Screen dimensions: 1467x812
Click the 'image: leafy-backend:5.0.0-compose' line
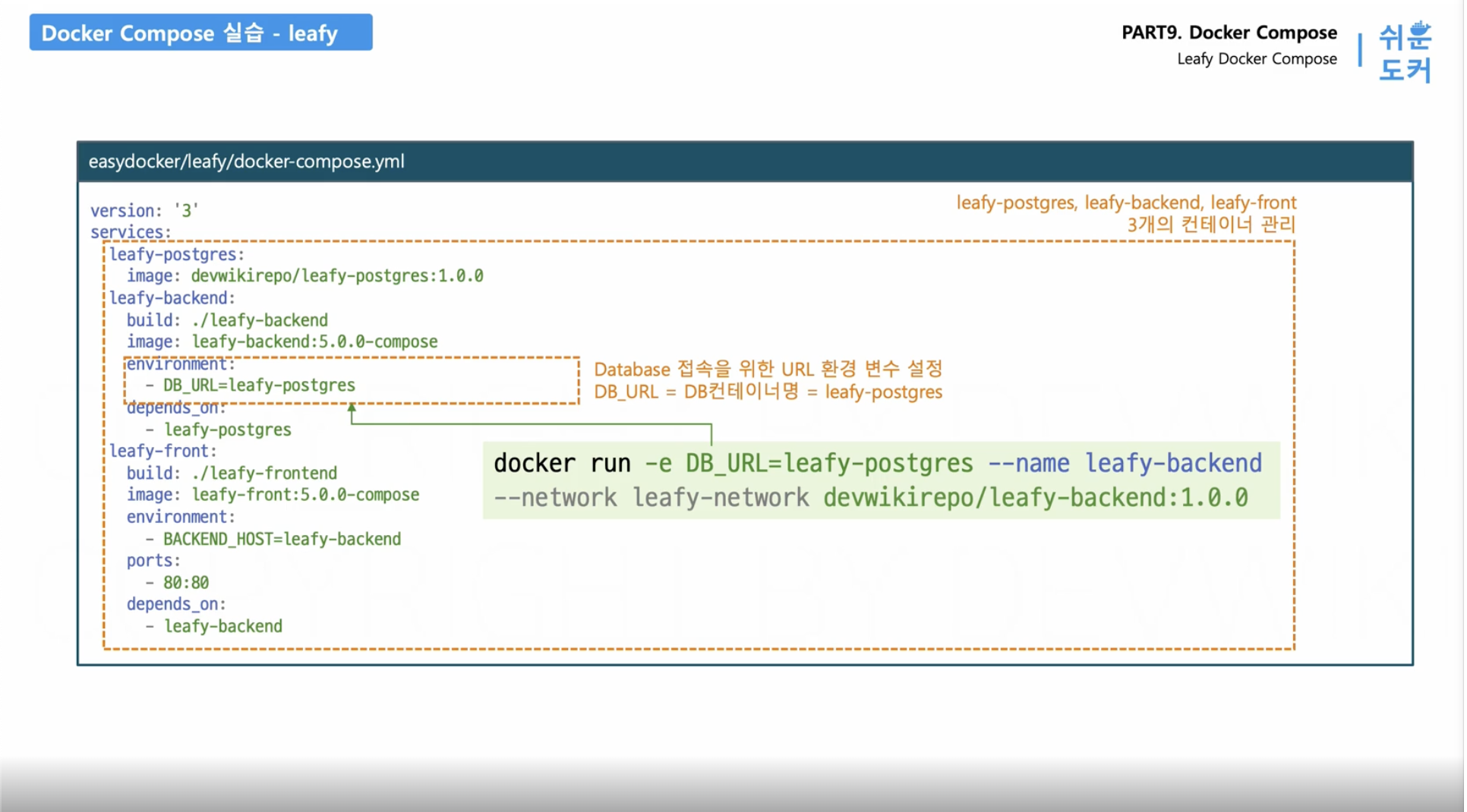[282, 342]
